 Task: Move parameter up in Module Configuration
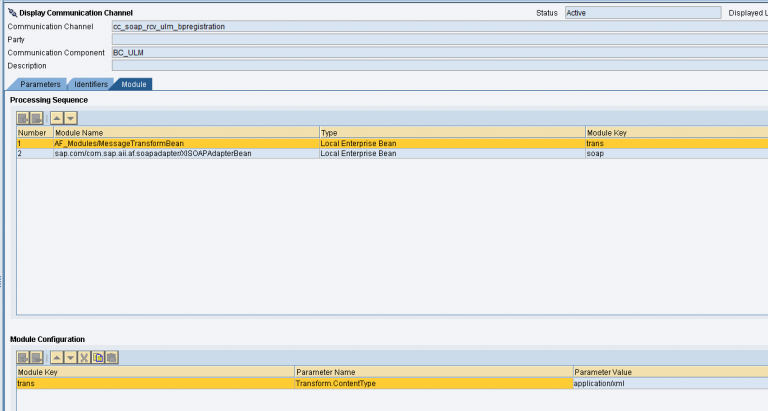coord(57,357)
